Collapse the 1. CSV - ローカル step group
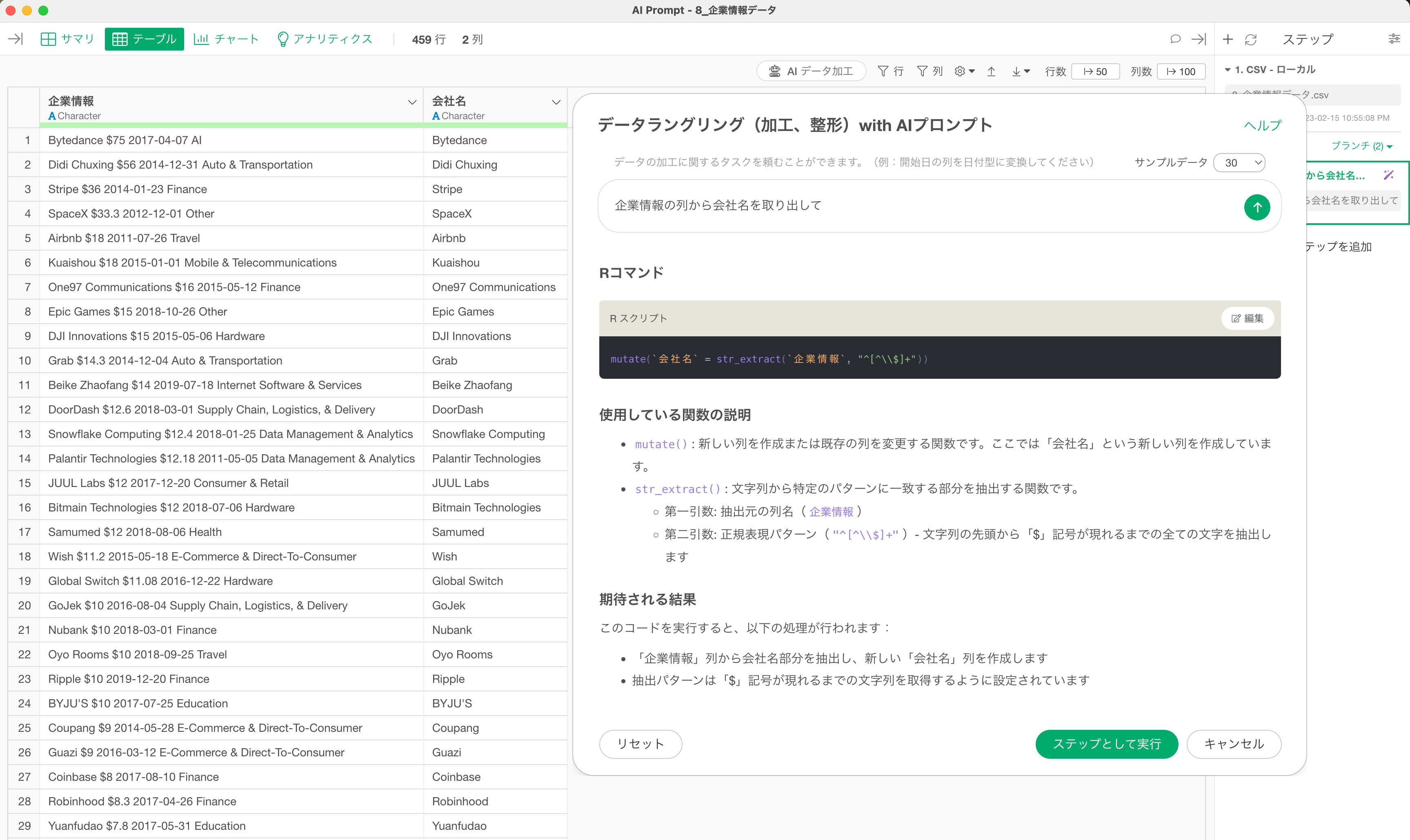This screenshot has width=1410, height=840. click(x=1227, y=70)
